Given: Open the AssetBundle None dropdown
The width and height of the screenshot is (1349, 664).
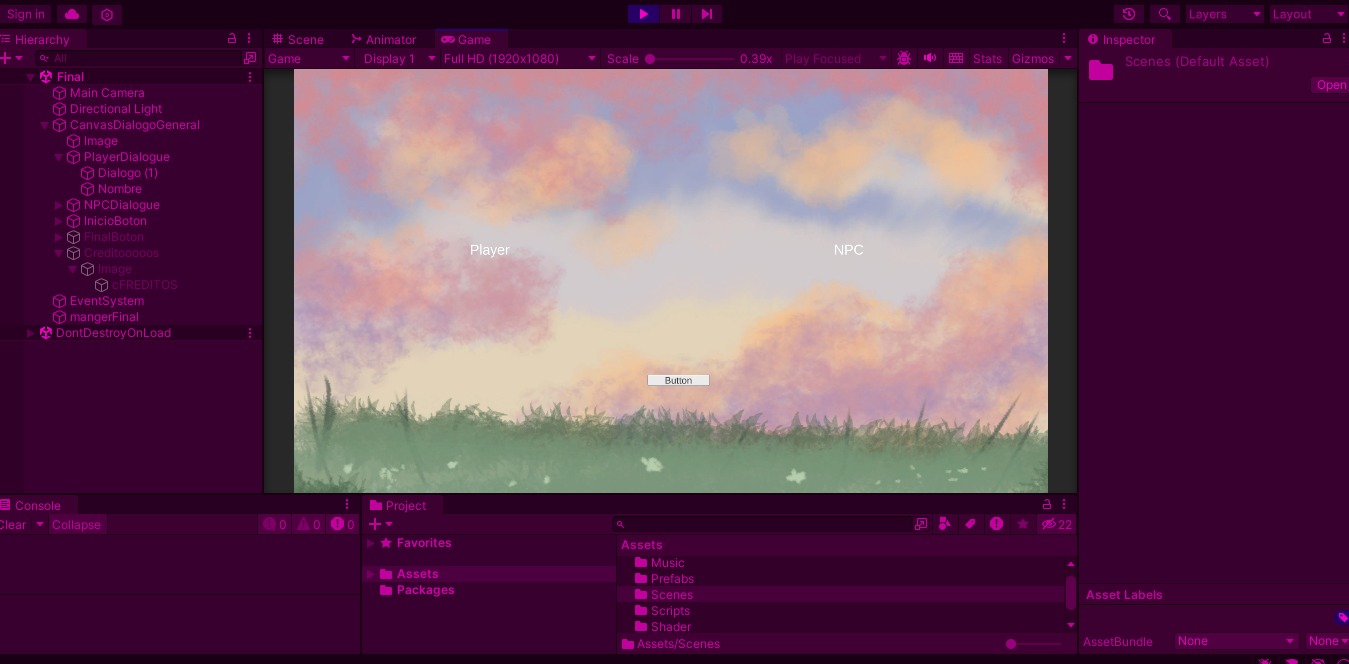Looking at the screenshot, I should click(x=1236, y=641).
